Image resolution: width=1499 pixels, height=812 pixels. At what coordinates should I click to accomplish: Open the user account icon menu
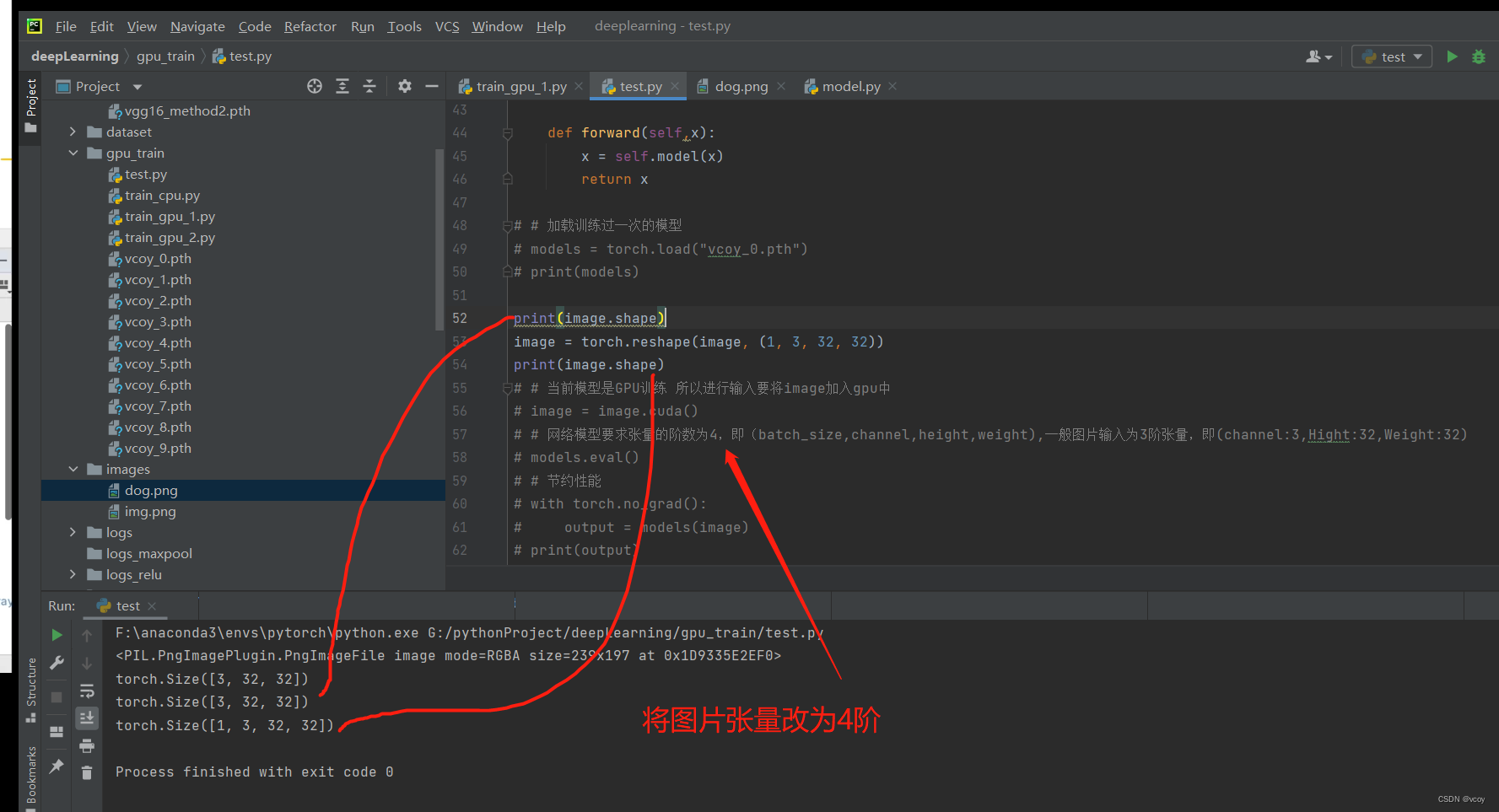coord(1318,56)
